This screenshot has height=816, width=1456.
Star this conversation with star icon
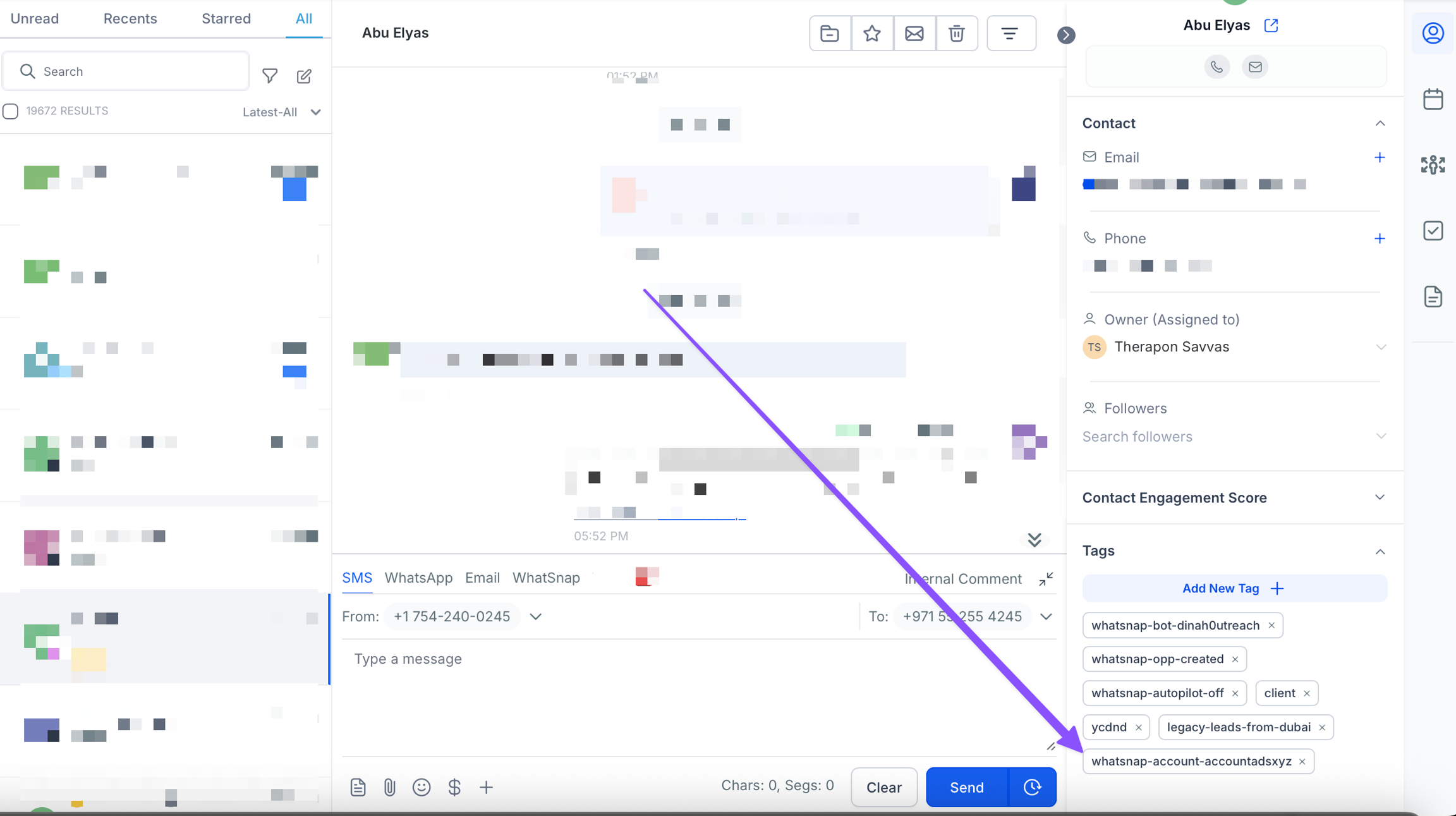(x=872, y=33)
